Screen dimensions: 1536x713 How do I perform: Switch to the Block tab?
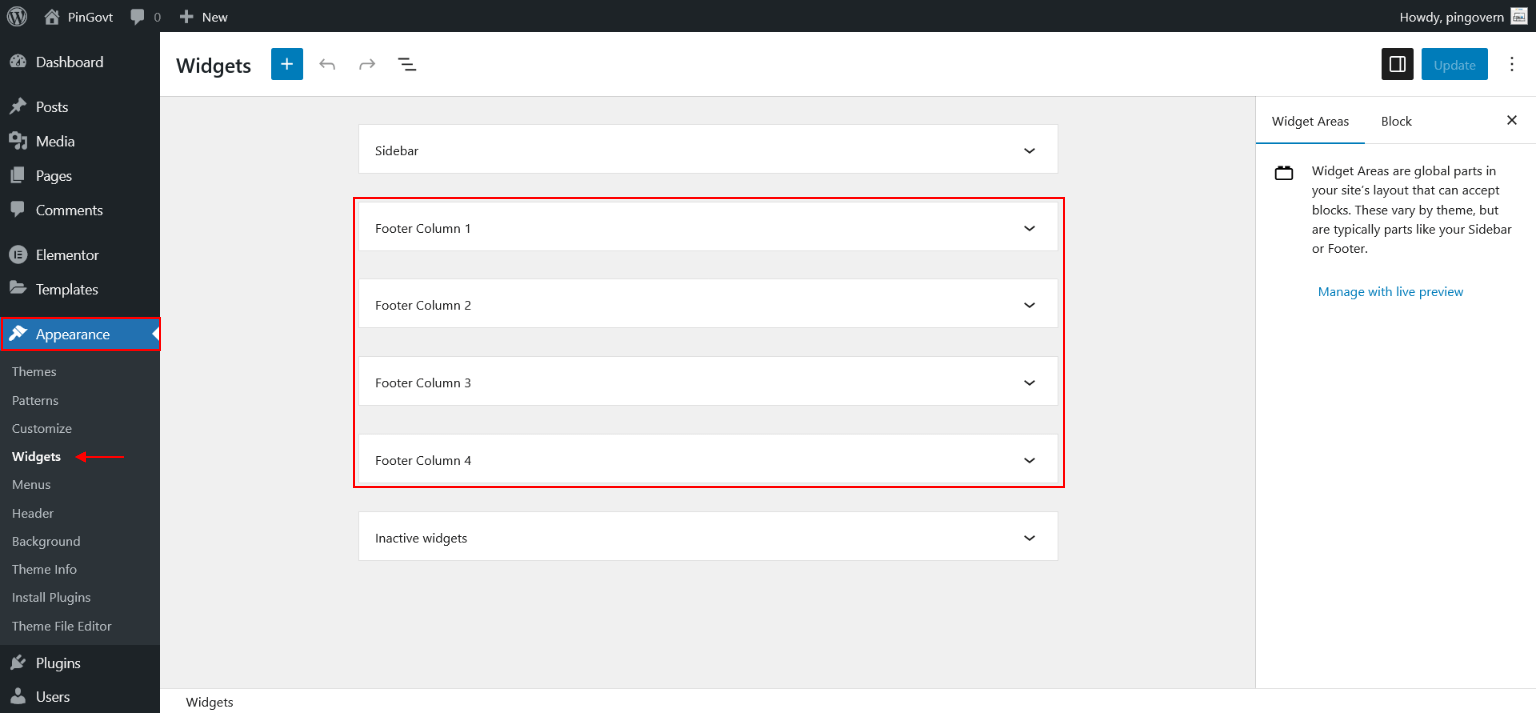click(1396, 121)
